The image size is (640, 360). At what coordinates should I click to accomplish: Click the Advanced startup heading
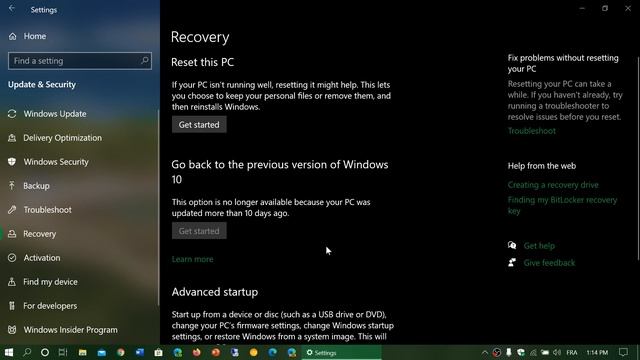[x=215, y=292]
